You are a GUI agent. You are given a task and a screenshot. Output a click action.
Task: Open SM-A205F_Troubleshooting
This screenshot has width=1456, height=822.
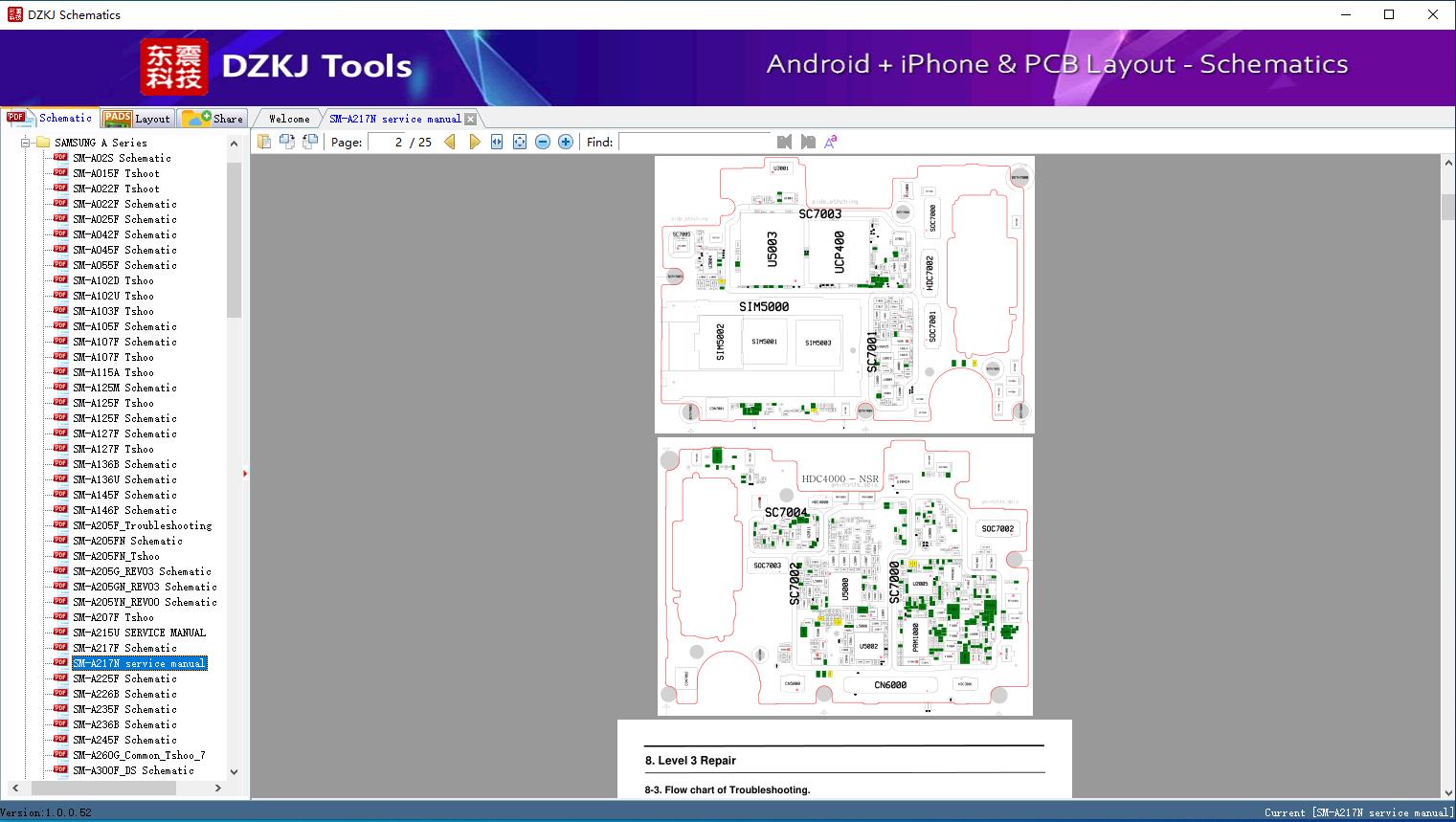click(143, 525)
